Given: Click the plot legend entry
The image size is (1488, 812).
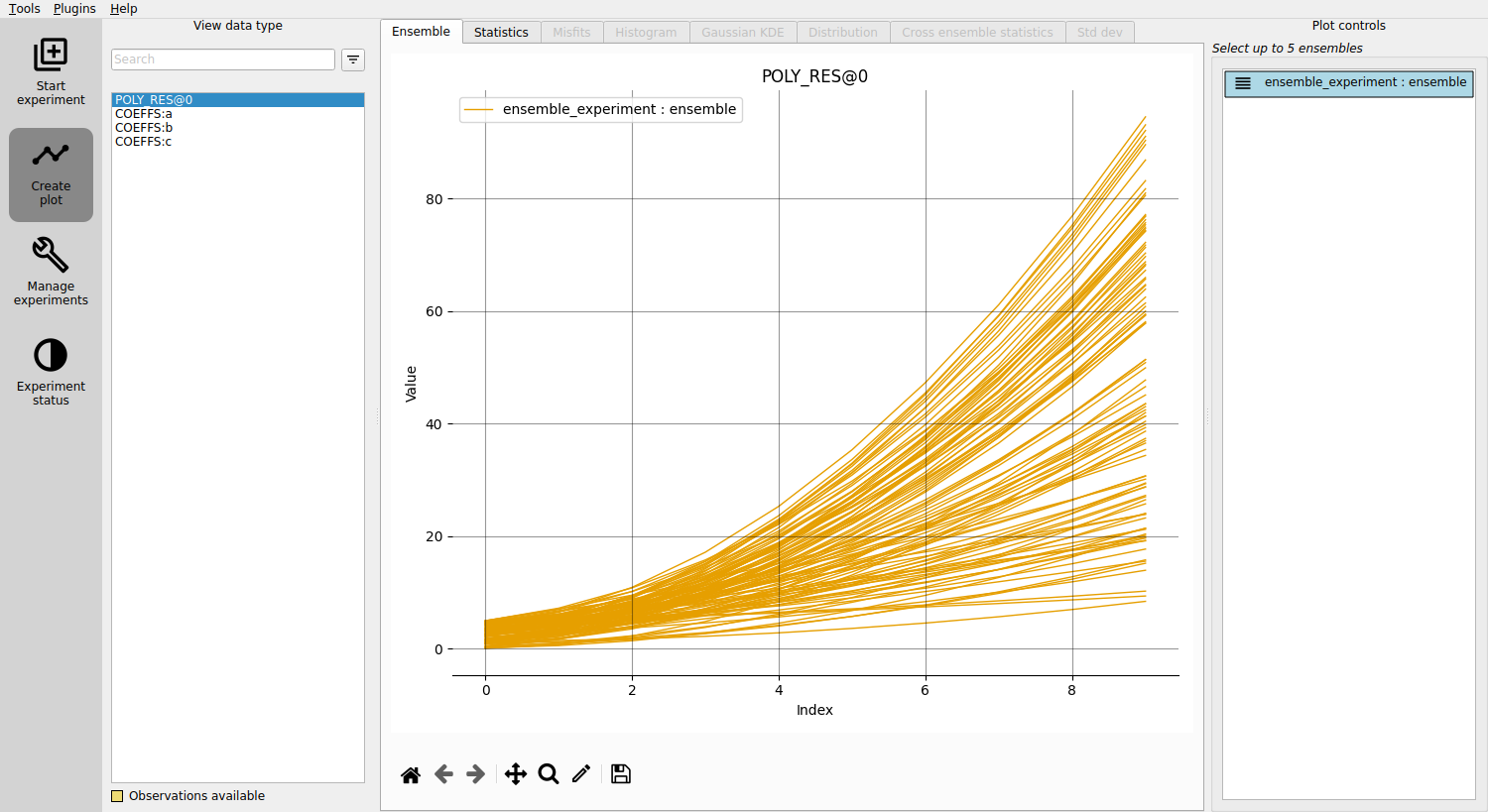Looking at the screenshot, I should point(601,109).
